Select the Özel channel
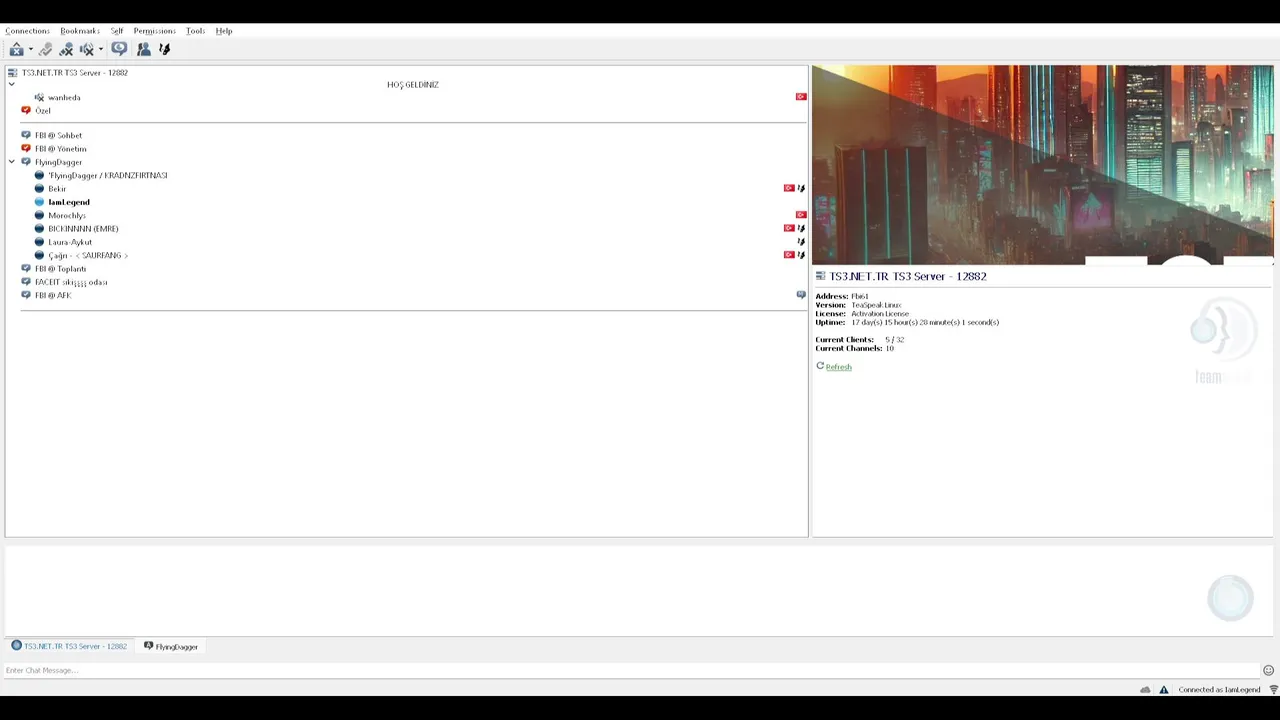Screen dimensions: 1280x720 click(43, 111)
